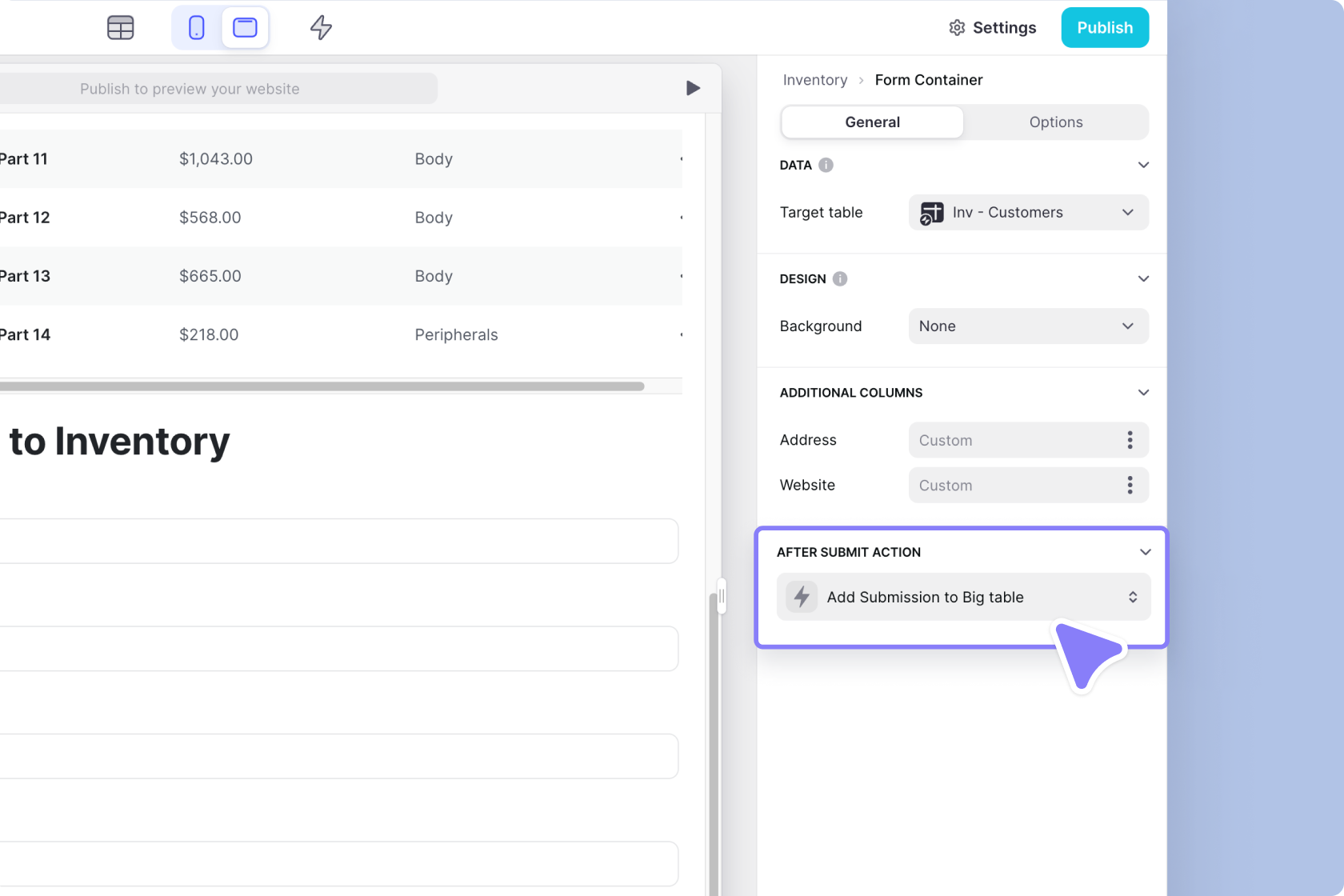Open the Target table dropdown
1344x896 pixels.
click(x=1028, y=212)
